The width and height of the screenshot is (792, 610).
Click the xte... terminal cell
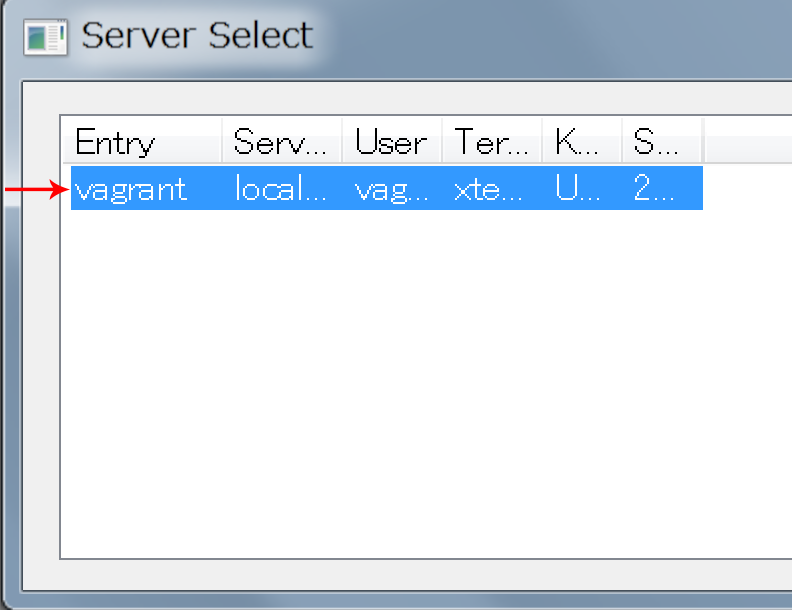pyautogui.click(x=491, y=189)
